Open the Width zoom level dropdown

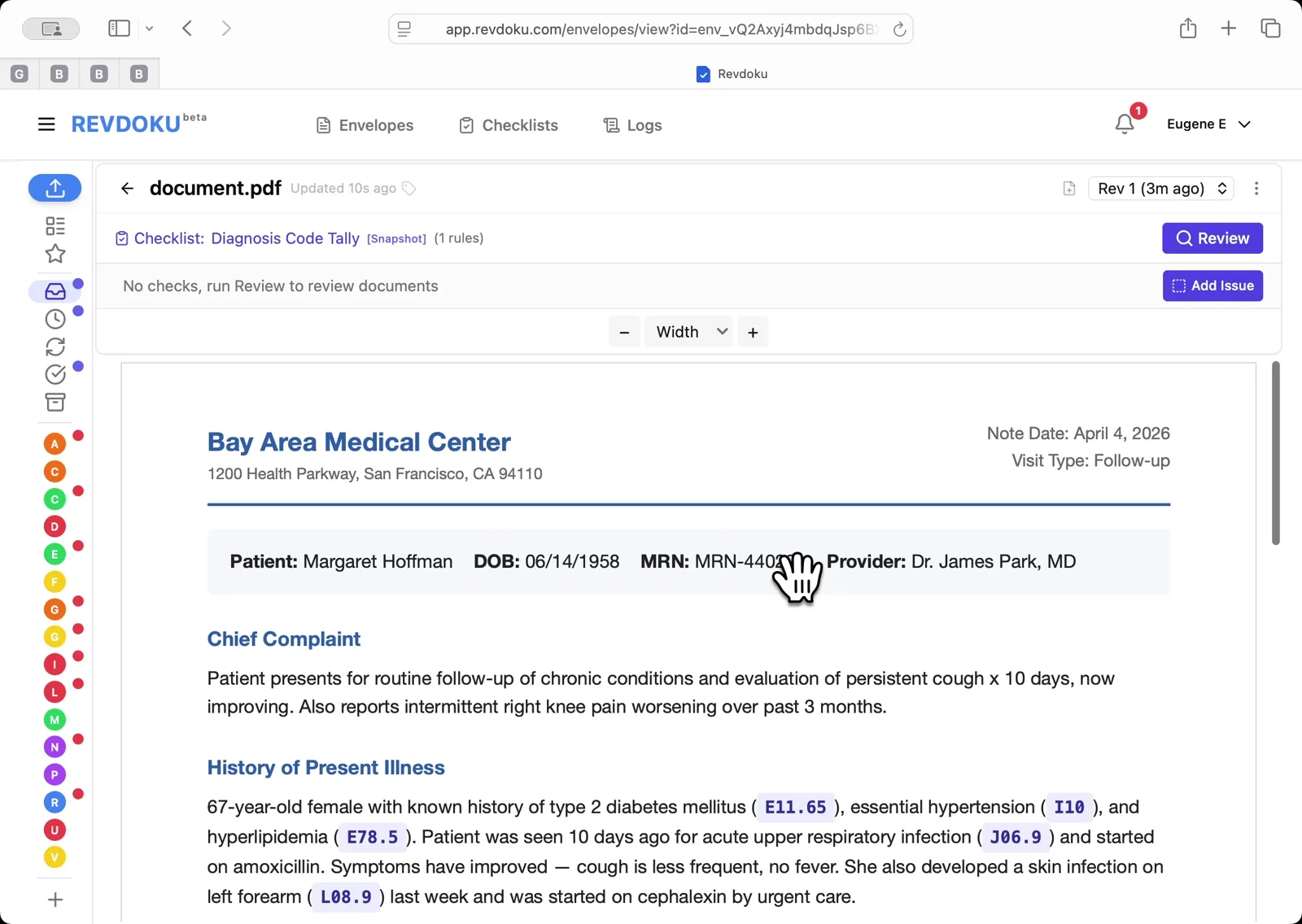(688, 331)
